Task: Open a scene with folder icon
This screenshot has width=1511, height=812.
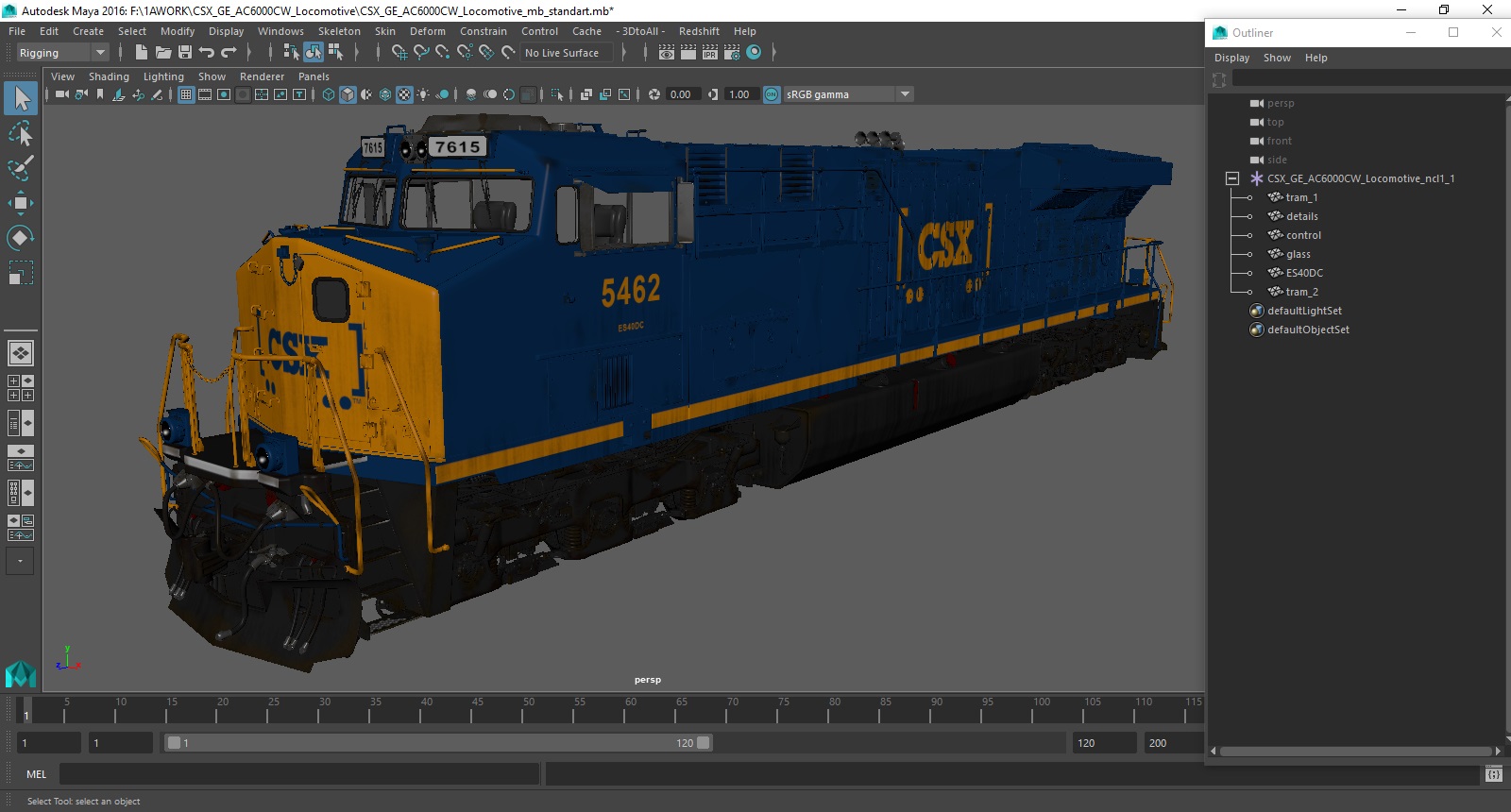Action: 162,53
